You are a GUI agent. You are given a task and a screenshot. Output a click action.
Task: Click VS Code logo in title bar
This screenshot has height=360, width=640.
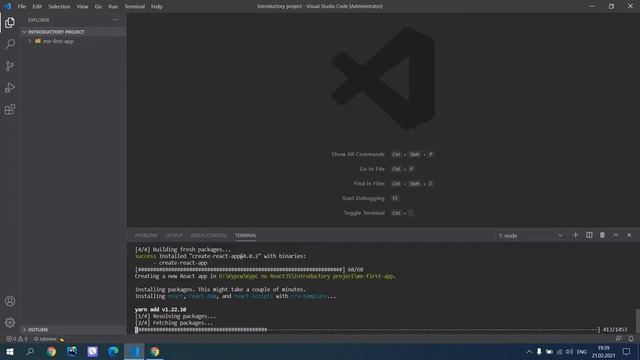click(x=7, y=6)
